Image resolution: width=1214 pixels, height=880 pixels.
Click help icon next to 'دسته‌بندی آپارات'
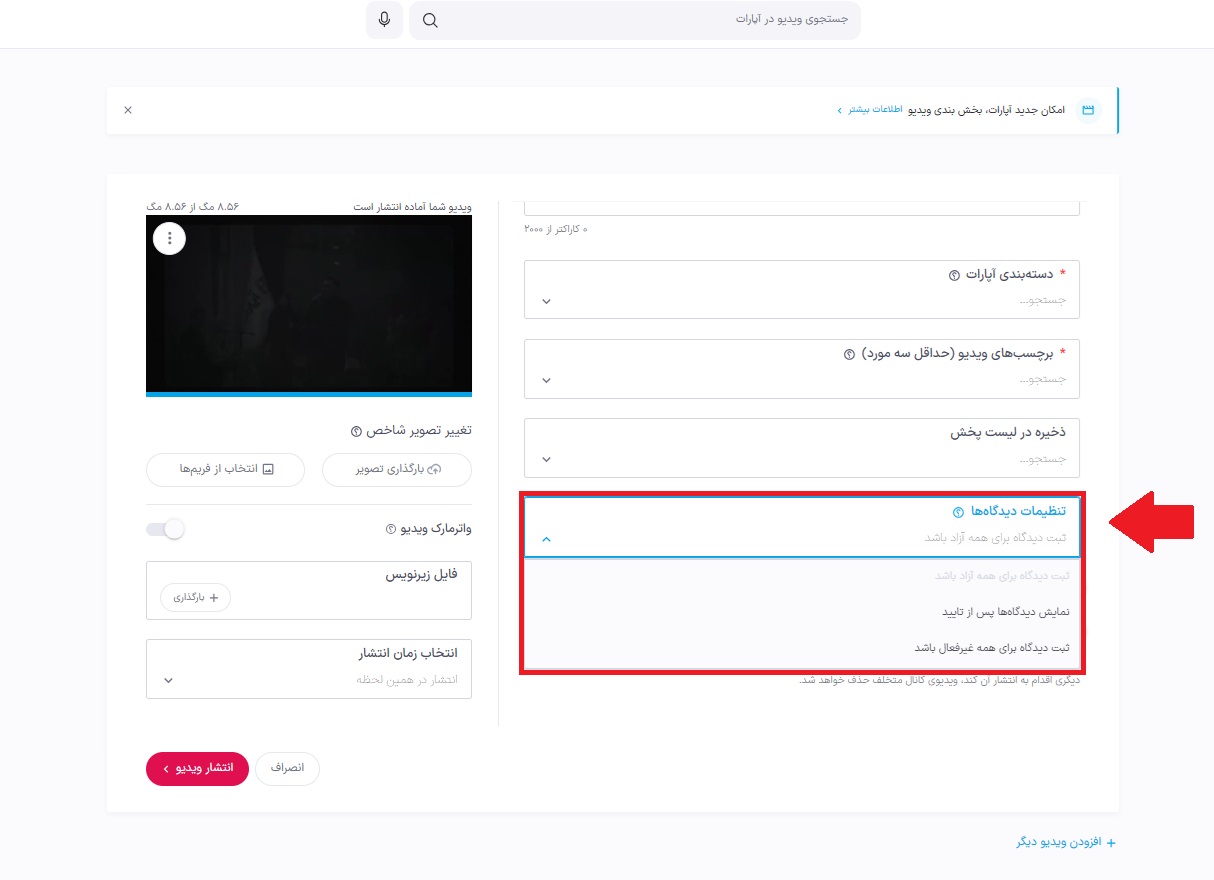click(954, 275)
